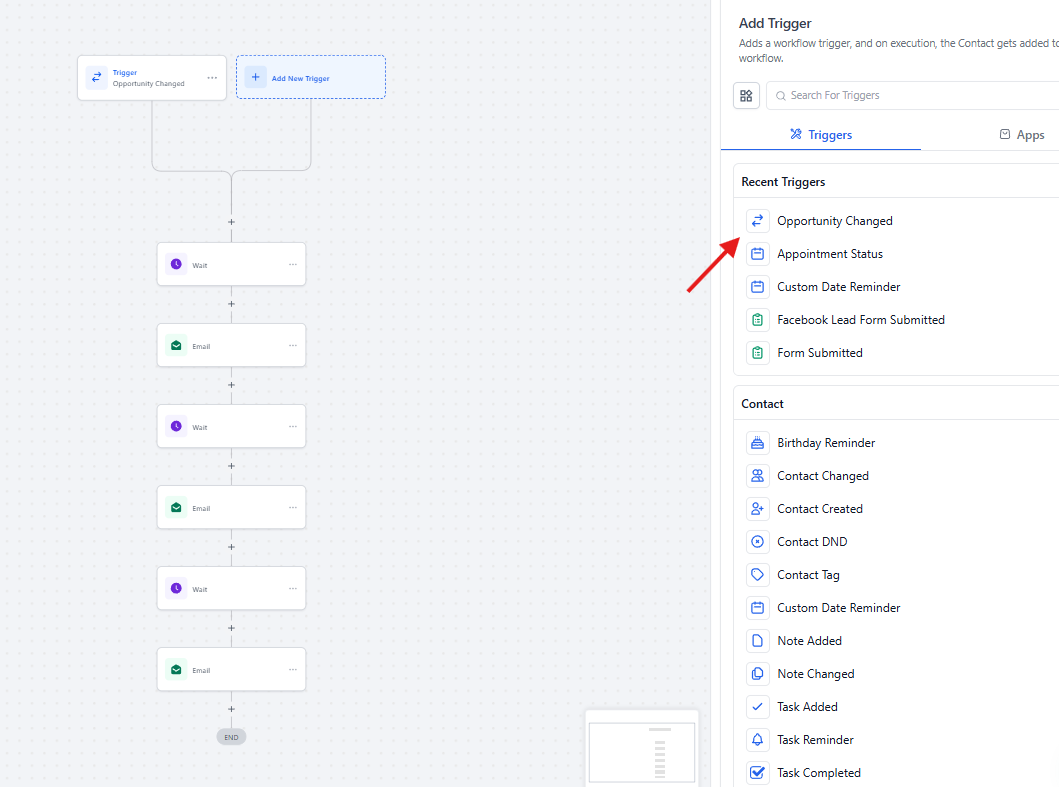This screenshot has width=1059, height=787.
Task: Open three-dot menu on first Wait step
Action: [x=293, y=265]
